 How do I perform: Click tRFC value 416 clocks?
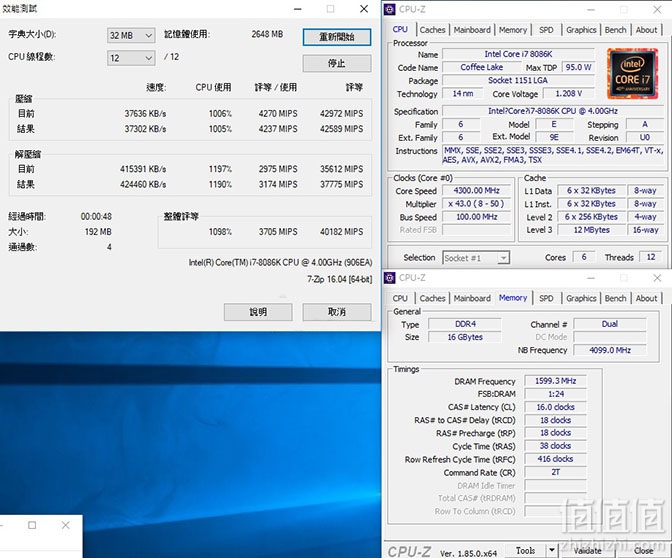[x=555, y=459]
